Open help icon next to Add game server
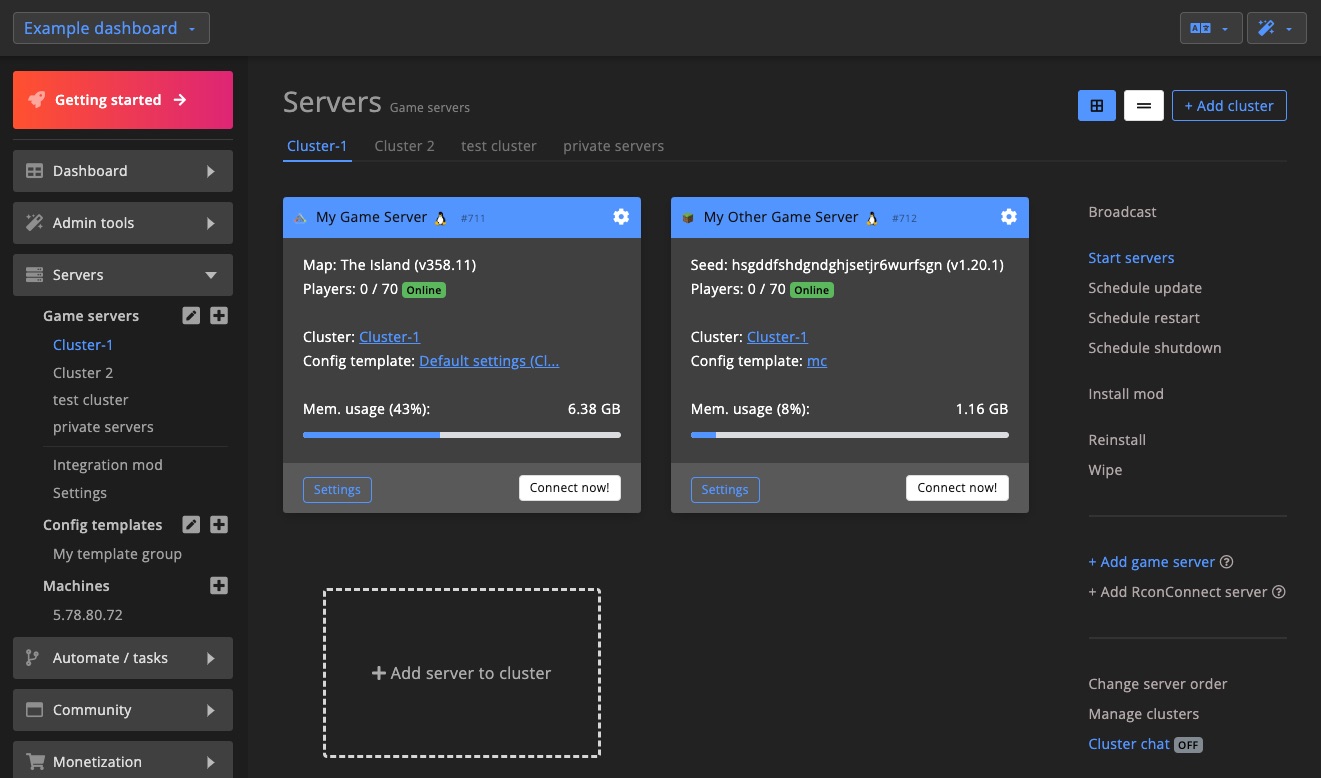This screenshot has width=1321, height=778. pos(1227,562)
